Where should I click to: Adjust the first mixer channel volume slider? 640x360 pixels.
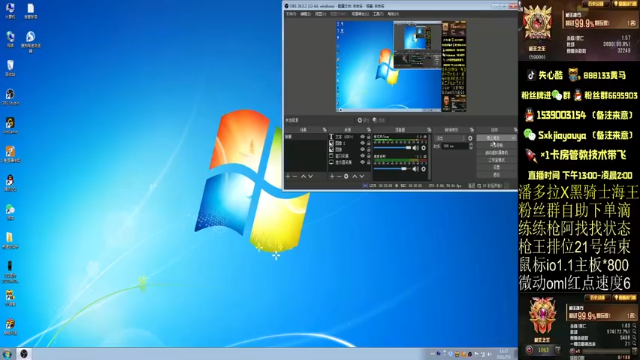pyautogui.click(x=392, y=148)
